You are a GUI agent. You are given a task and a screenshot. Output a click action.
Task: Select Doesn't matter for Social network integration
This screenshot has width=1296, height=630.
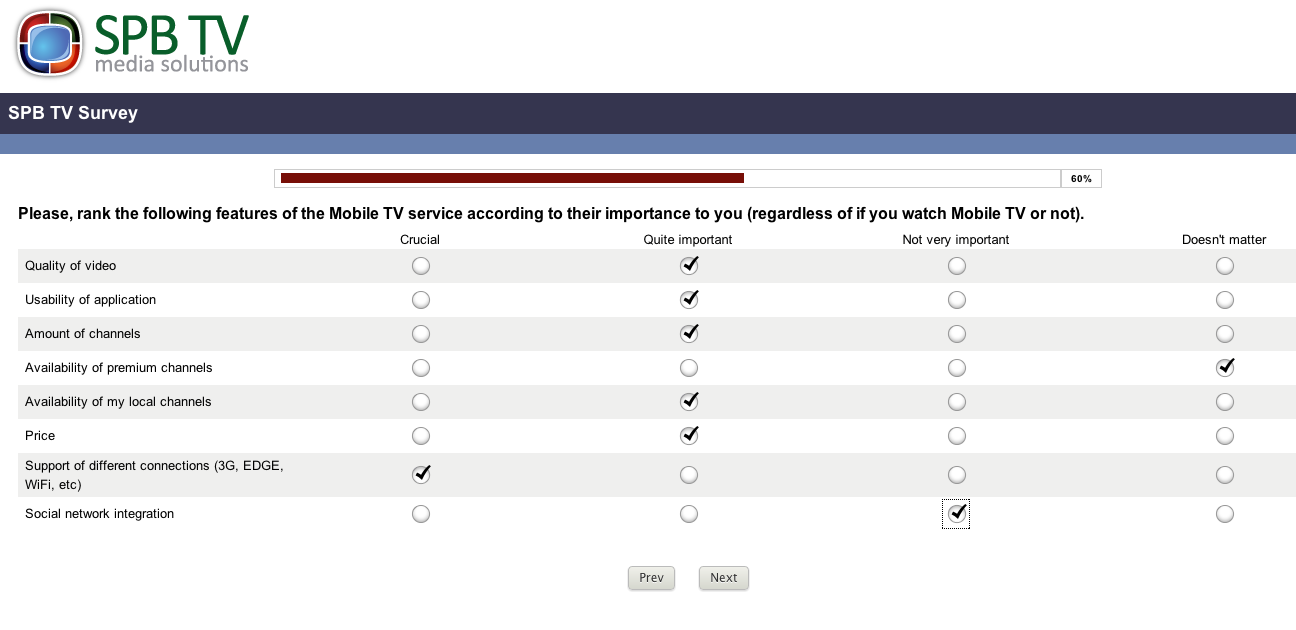point(1225,514)
